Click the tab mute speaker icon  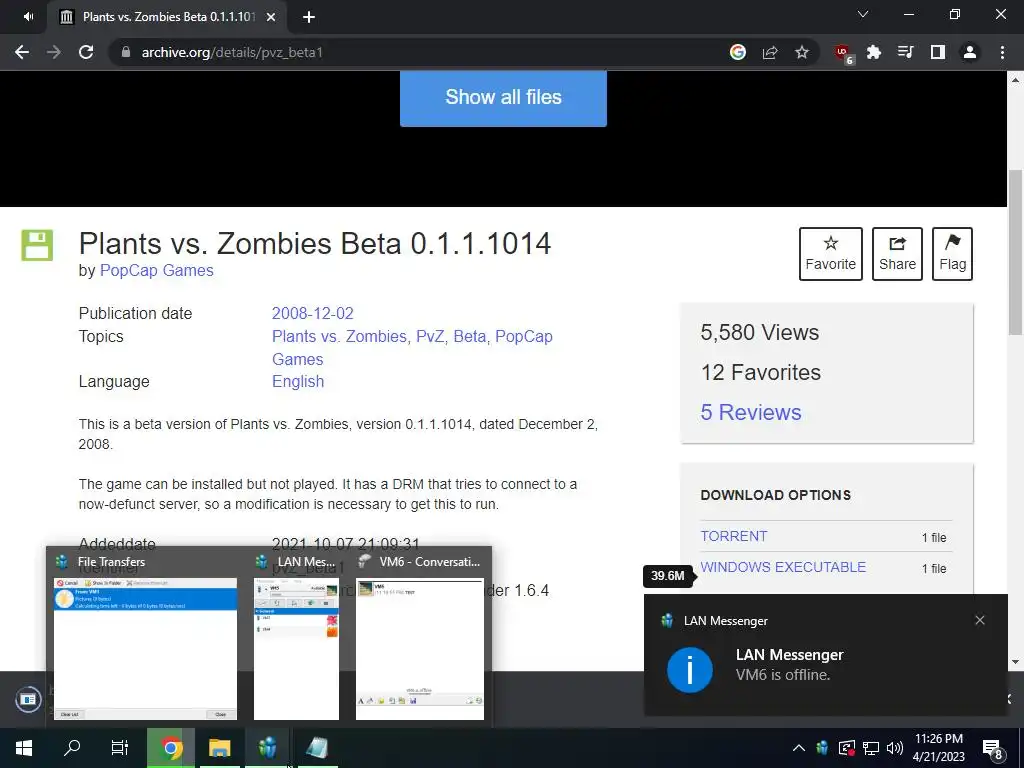(x=27, y=16)
